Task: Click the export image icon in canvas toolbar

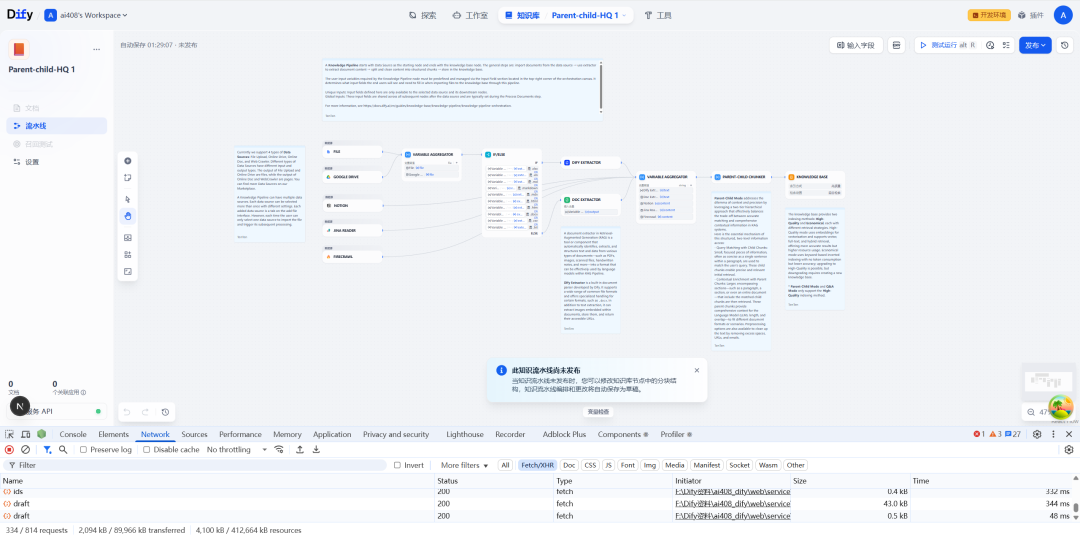Action: [127, 238]
